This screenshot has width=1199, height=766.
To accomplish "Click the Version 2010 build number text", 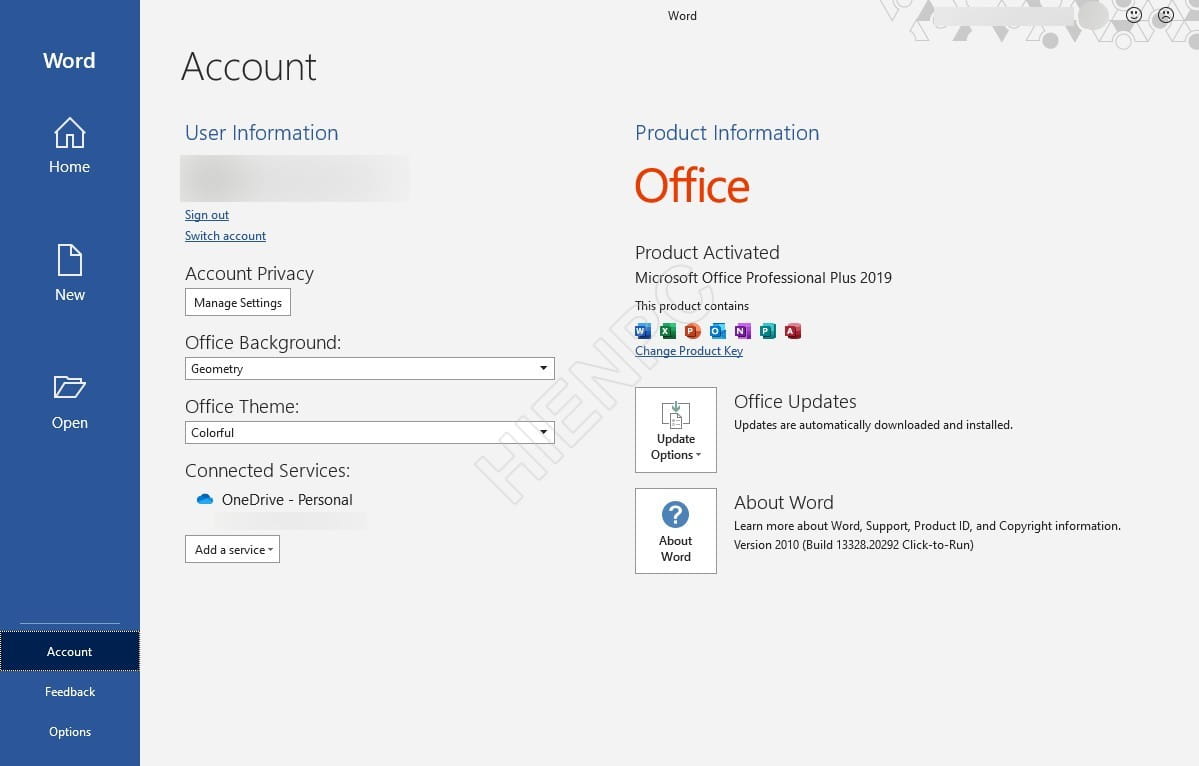I will (x=853, y=545).
